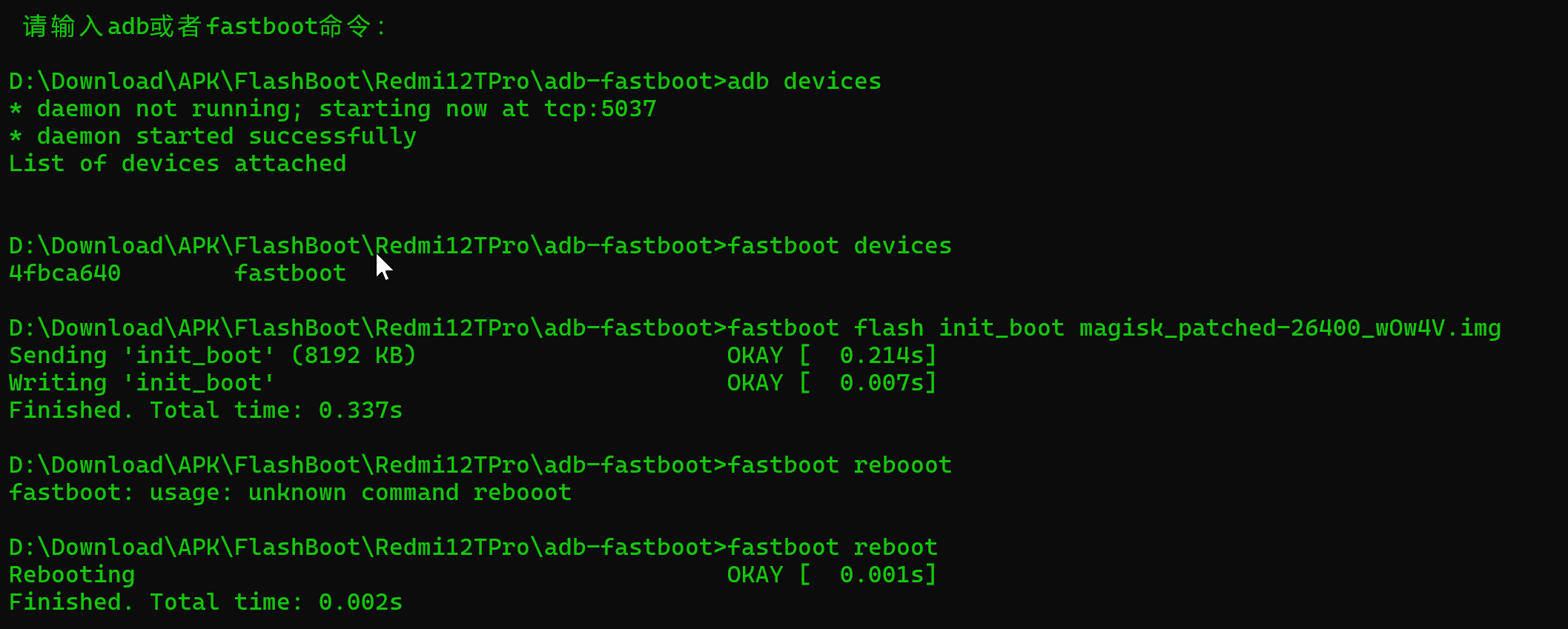Click the magisk_patched-26400_wOw4V.img filename

1289,328
